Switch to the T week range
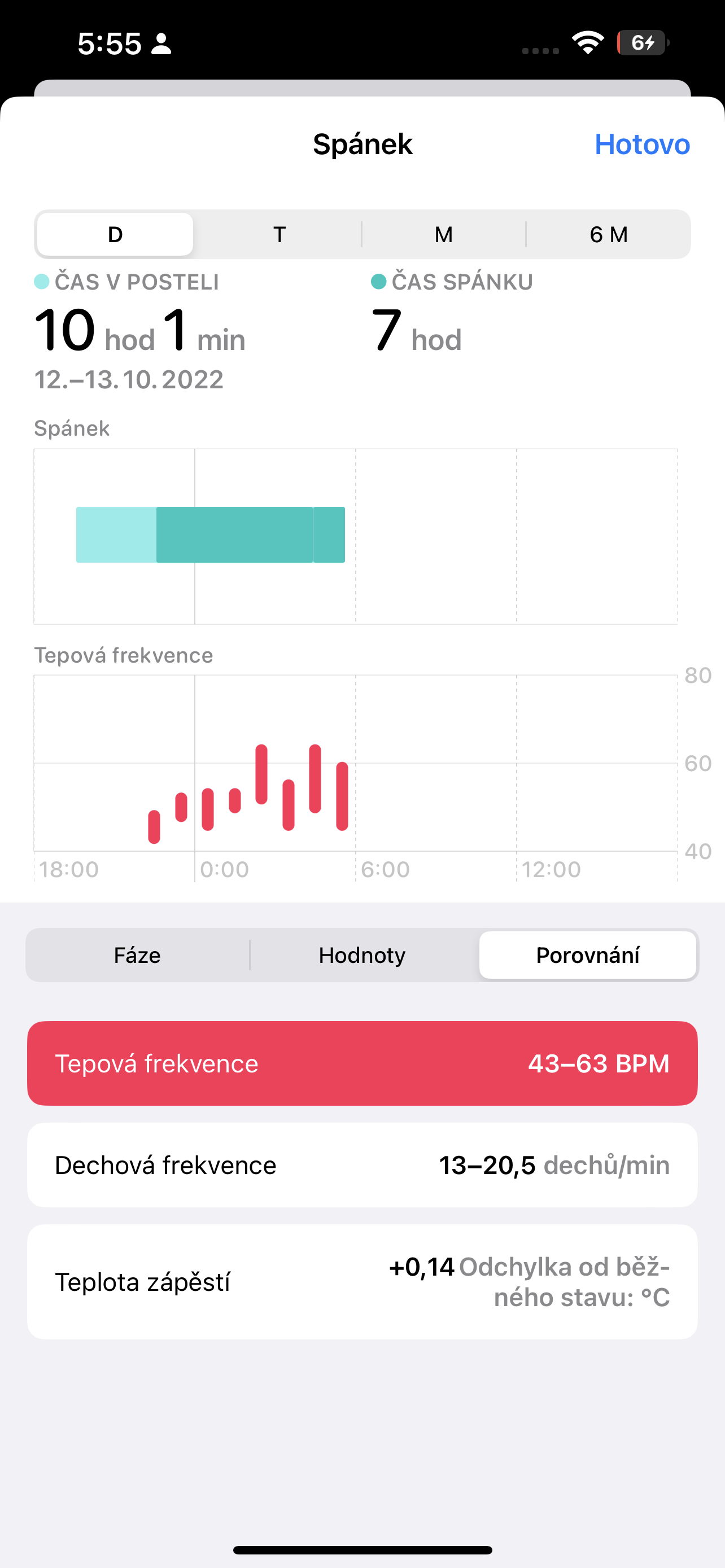 [x=279, y=234]
